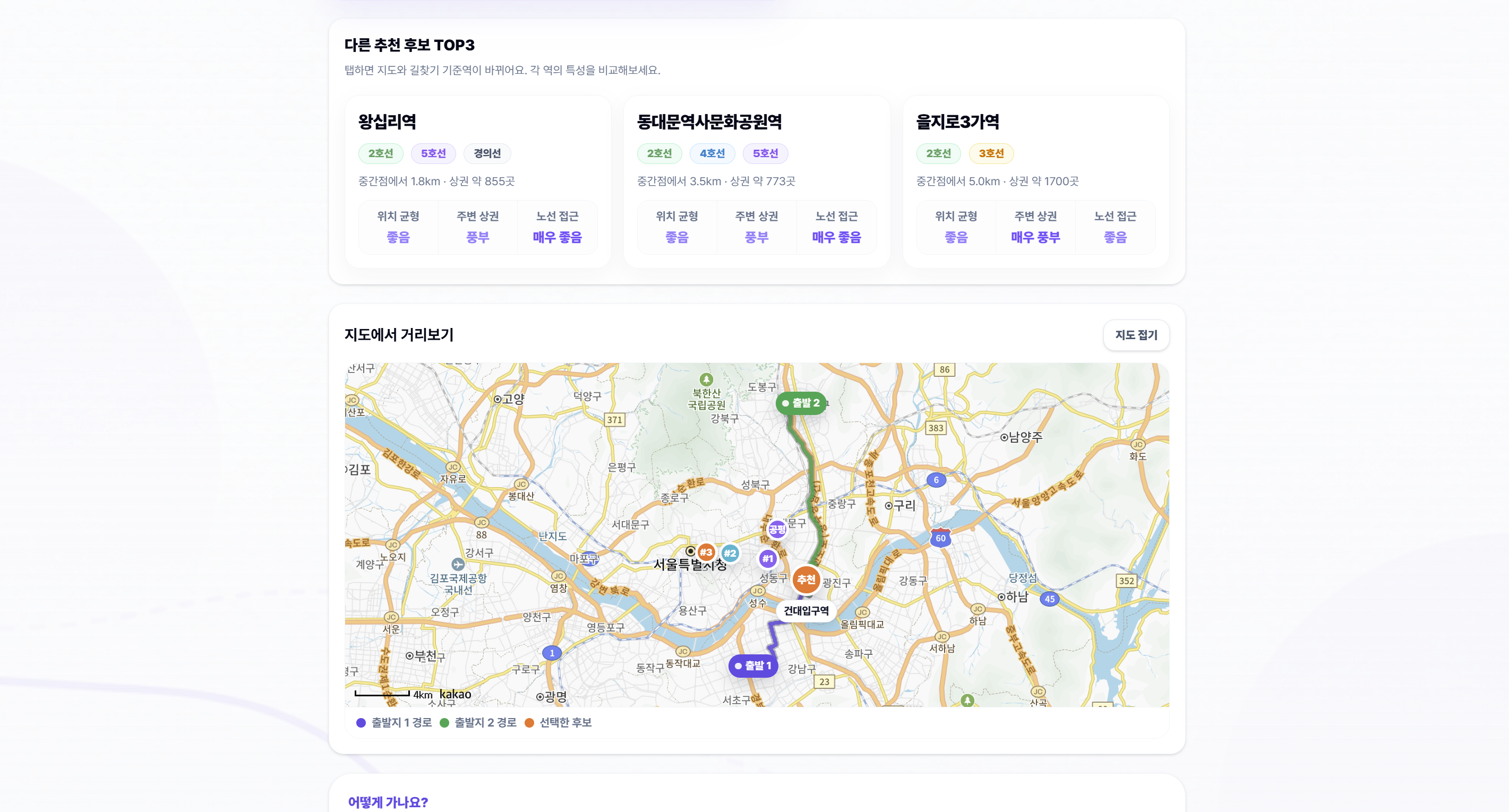Viewport: 1509px width, 812px height.
Task: Click the 출발지 1 경로 legend dot
Action: 361,722
